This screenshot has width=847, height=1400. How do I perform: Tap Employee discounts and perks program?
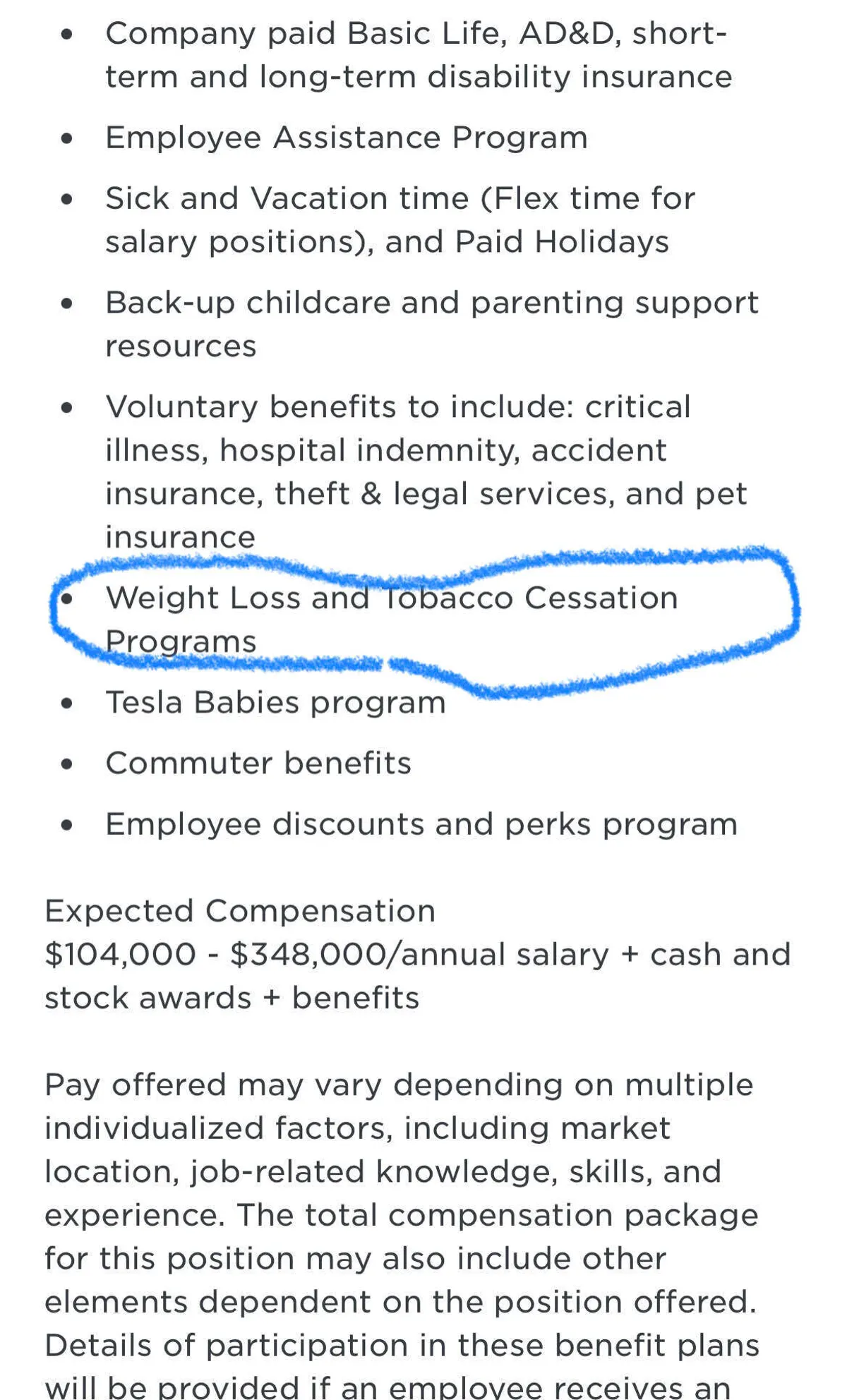(x=421, y=824)
